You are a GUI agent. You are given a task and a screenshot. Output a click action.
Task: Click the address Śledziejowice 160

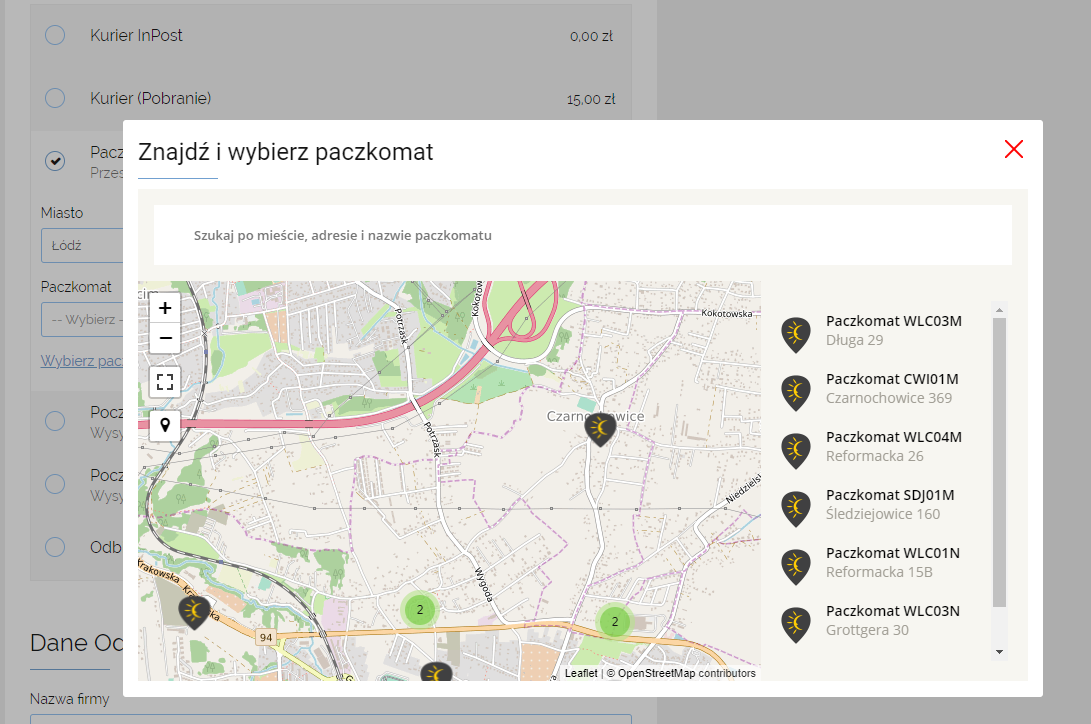coord(883,514)
